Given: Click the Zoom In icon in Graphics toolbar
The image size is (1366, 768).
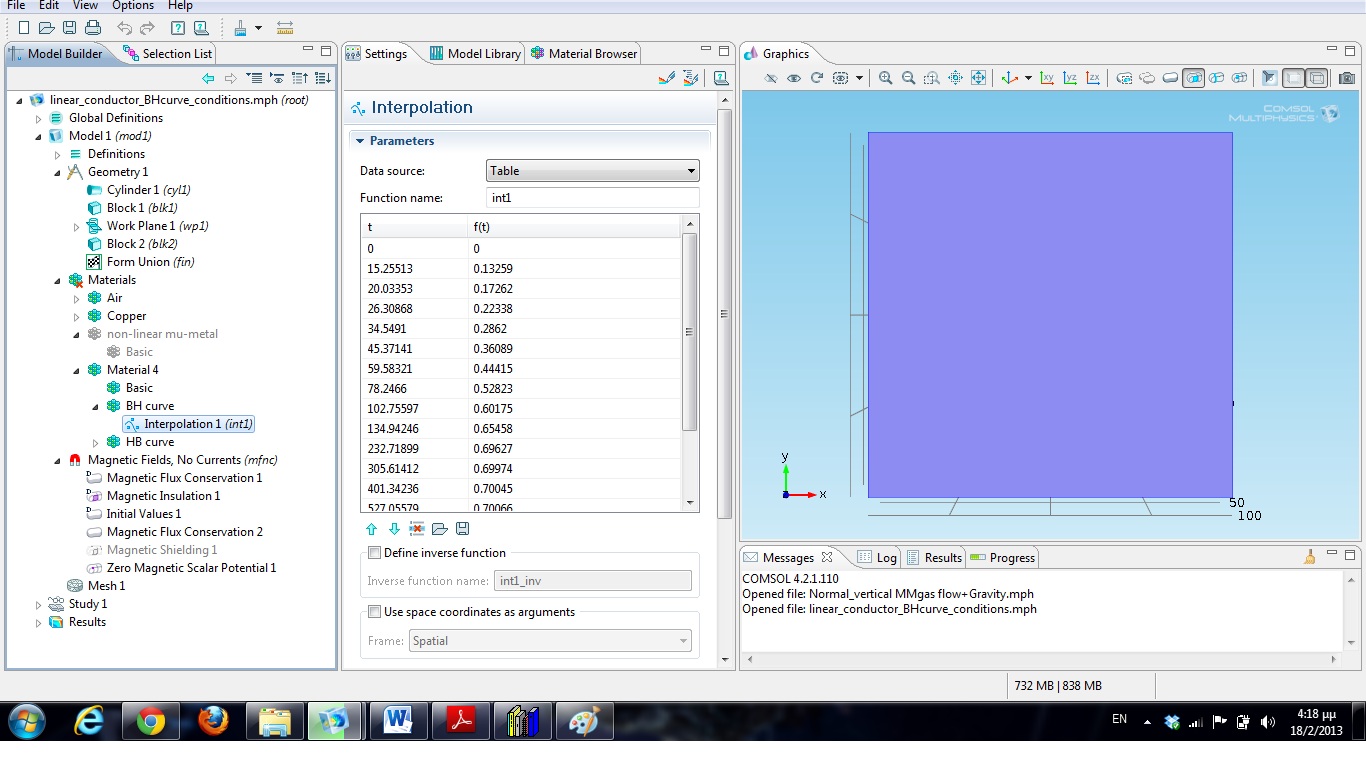Looking at the screenshot, I should 885,78.
